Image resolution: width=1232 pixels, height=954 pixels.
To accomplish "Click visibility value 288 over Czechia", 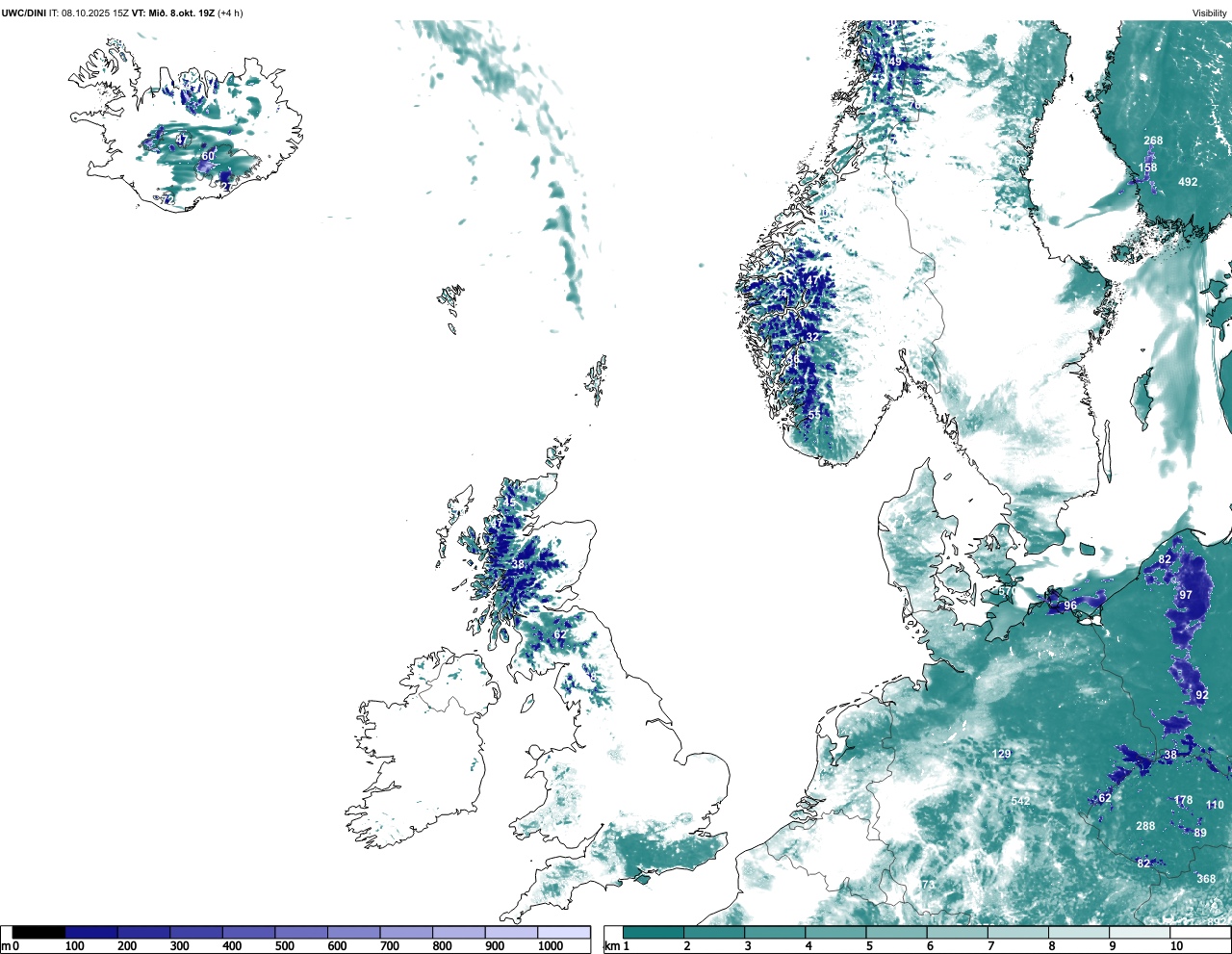I will [1145, 826].
